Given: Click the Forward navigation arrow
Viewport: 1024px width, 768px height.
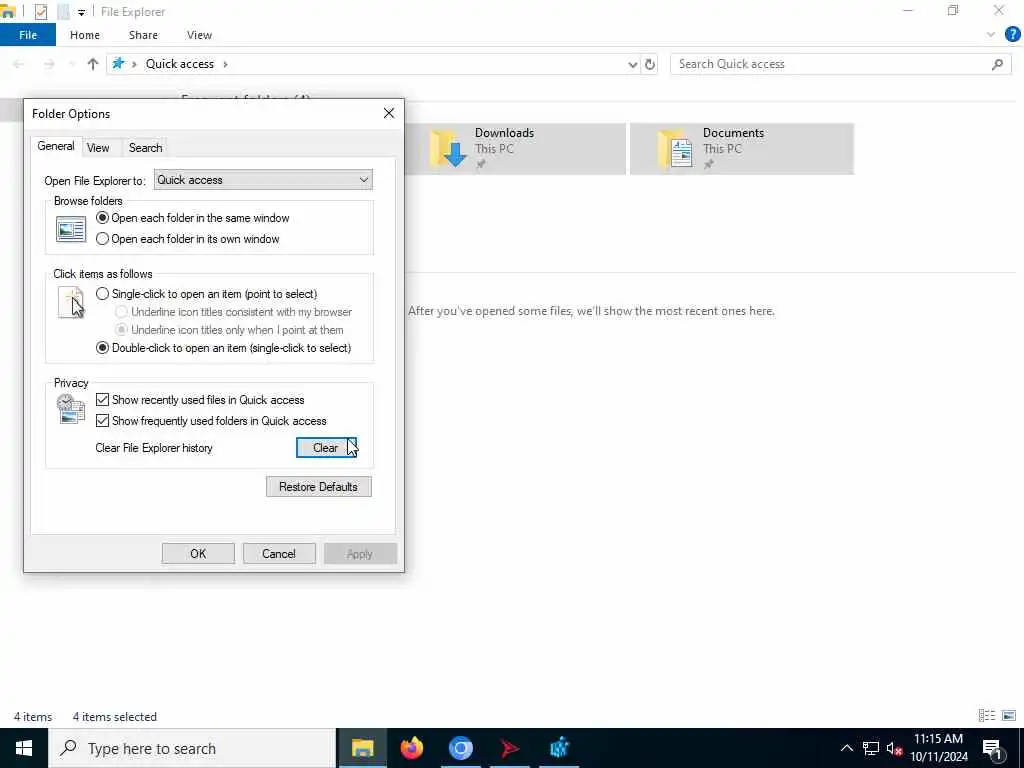Looking at the screenshot, I should [x=49, y=64].
